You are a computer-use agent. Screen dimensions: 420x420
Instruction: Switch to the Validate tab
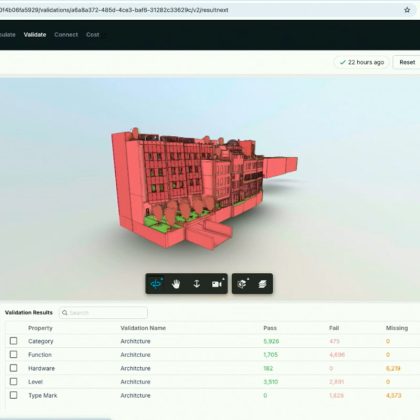click(x=35, y=35)
